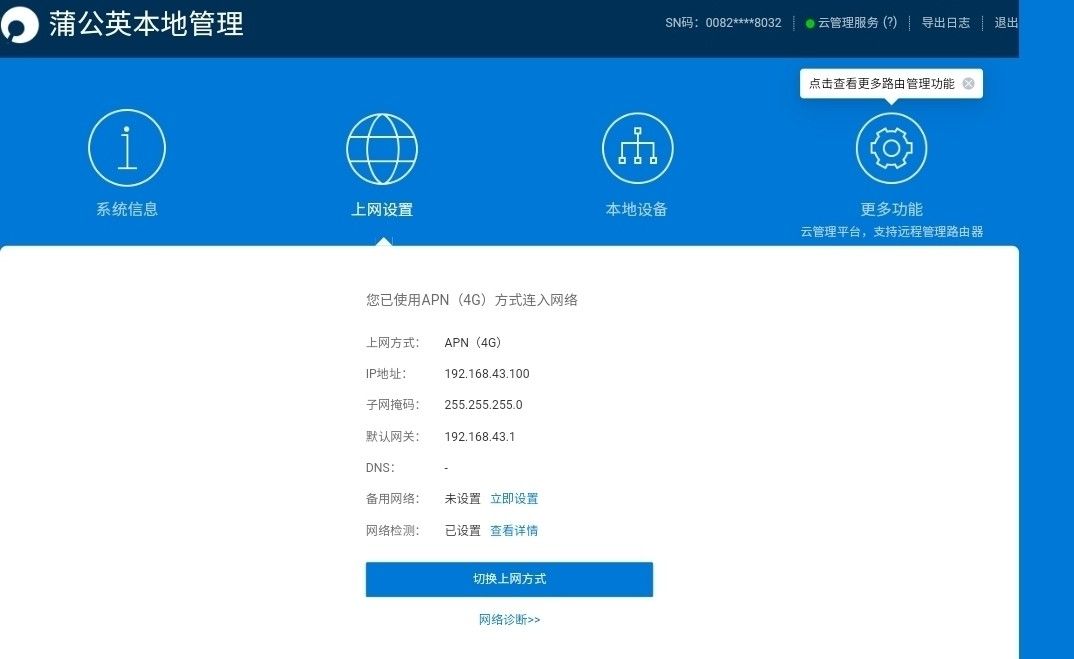Open the 系统信息 info circle icon
This screenshot has height=659, width=1074.
pyautogui.click(x=127, y=148)
